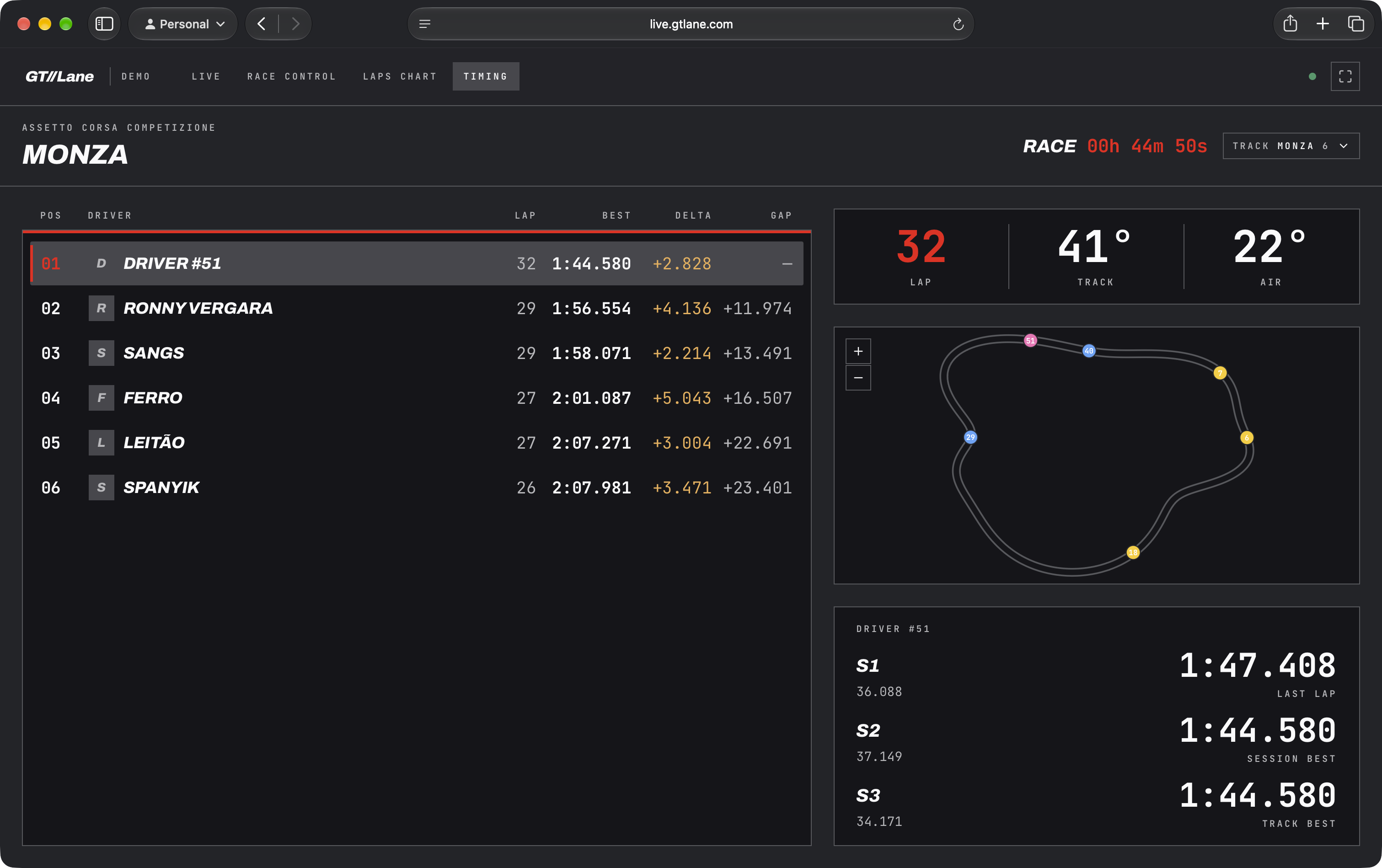Enter fullscreen with the expand icon
1382x868 pixels.
tap(1345, 76)
